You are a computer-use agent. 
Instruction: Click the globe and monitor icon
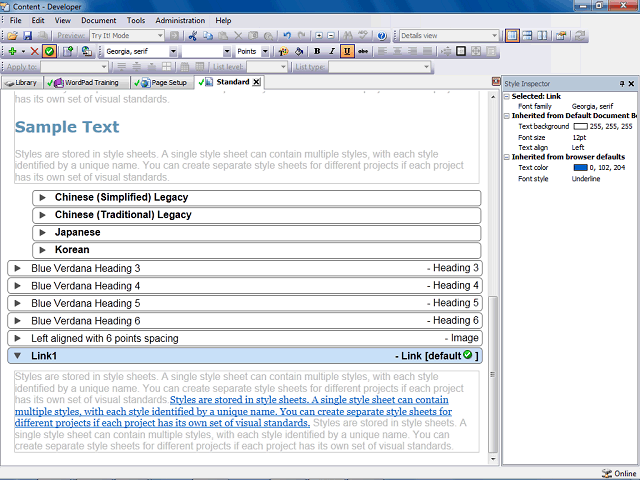(x=87, y=51)
